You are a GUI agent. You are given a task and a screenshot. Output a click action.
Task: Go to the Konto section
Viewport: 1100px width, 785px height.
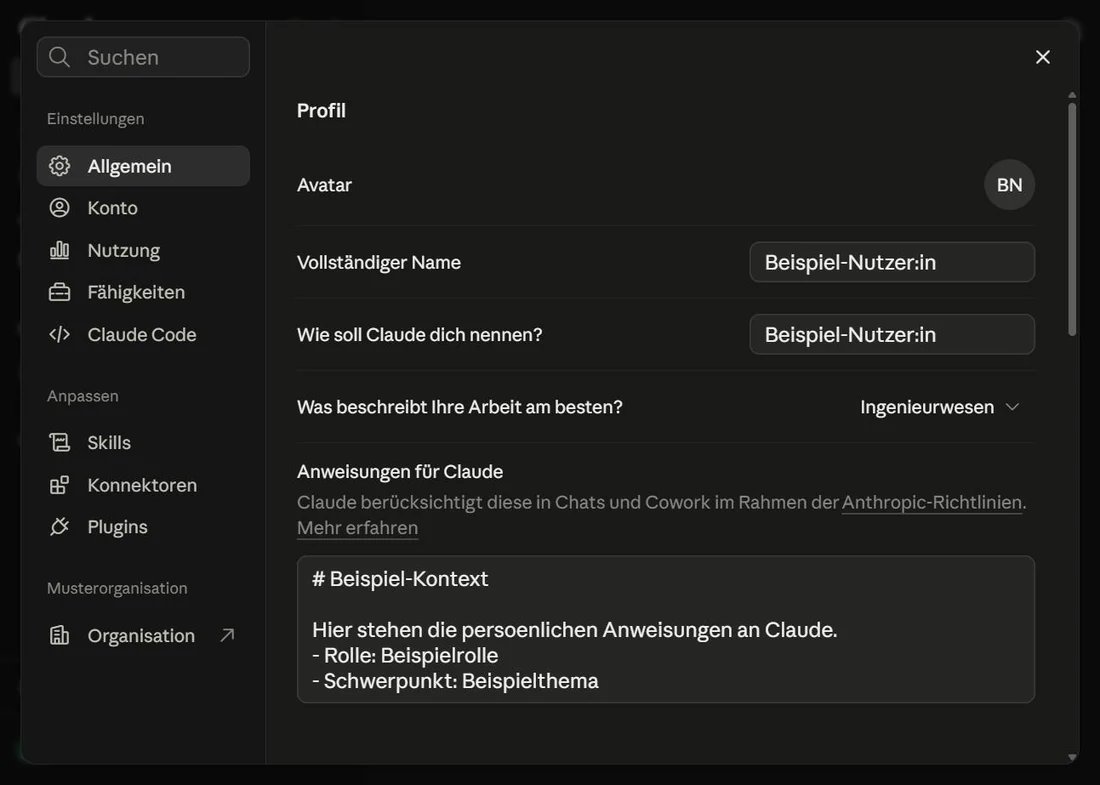pos(143,208)
